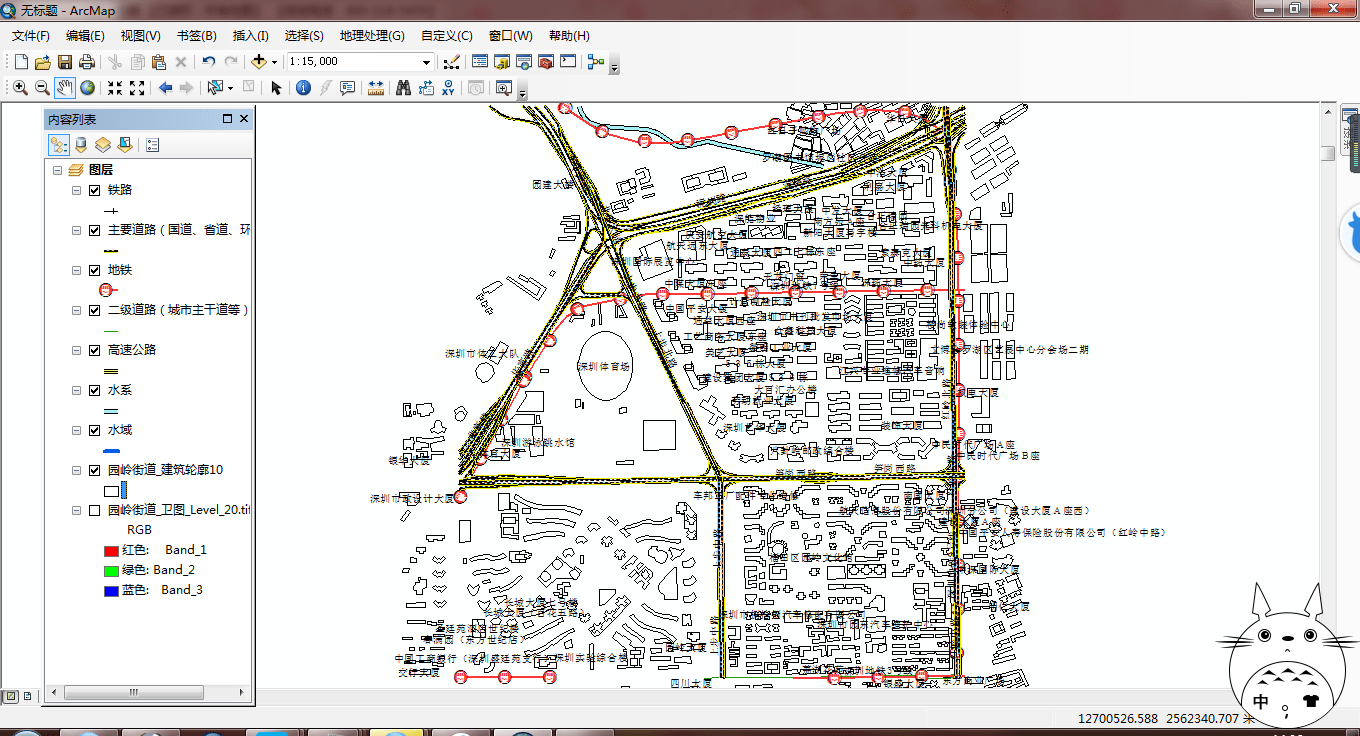The height and width of the screenshot is (736, 1360).
Task: Collapse the 水系 layer expander
Action: click(x=76, y=390)
